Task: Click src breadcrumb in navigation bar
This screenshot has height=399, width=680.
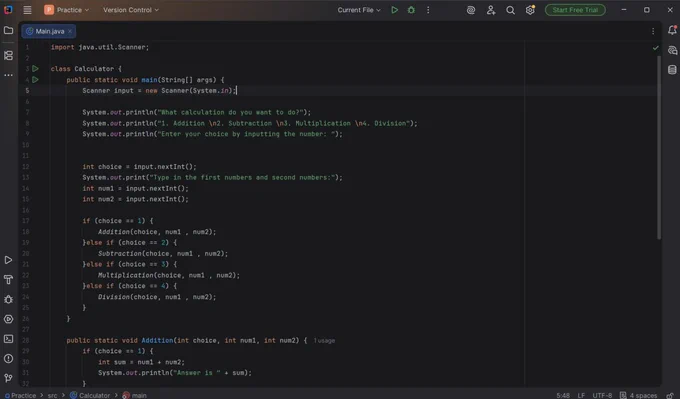Action: click(x=52, y=396)
